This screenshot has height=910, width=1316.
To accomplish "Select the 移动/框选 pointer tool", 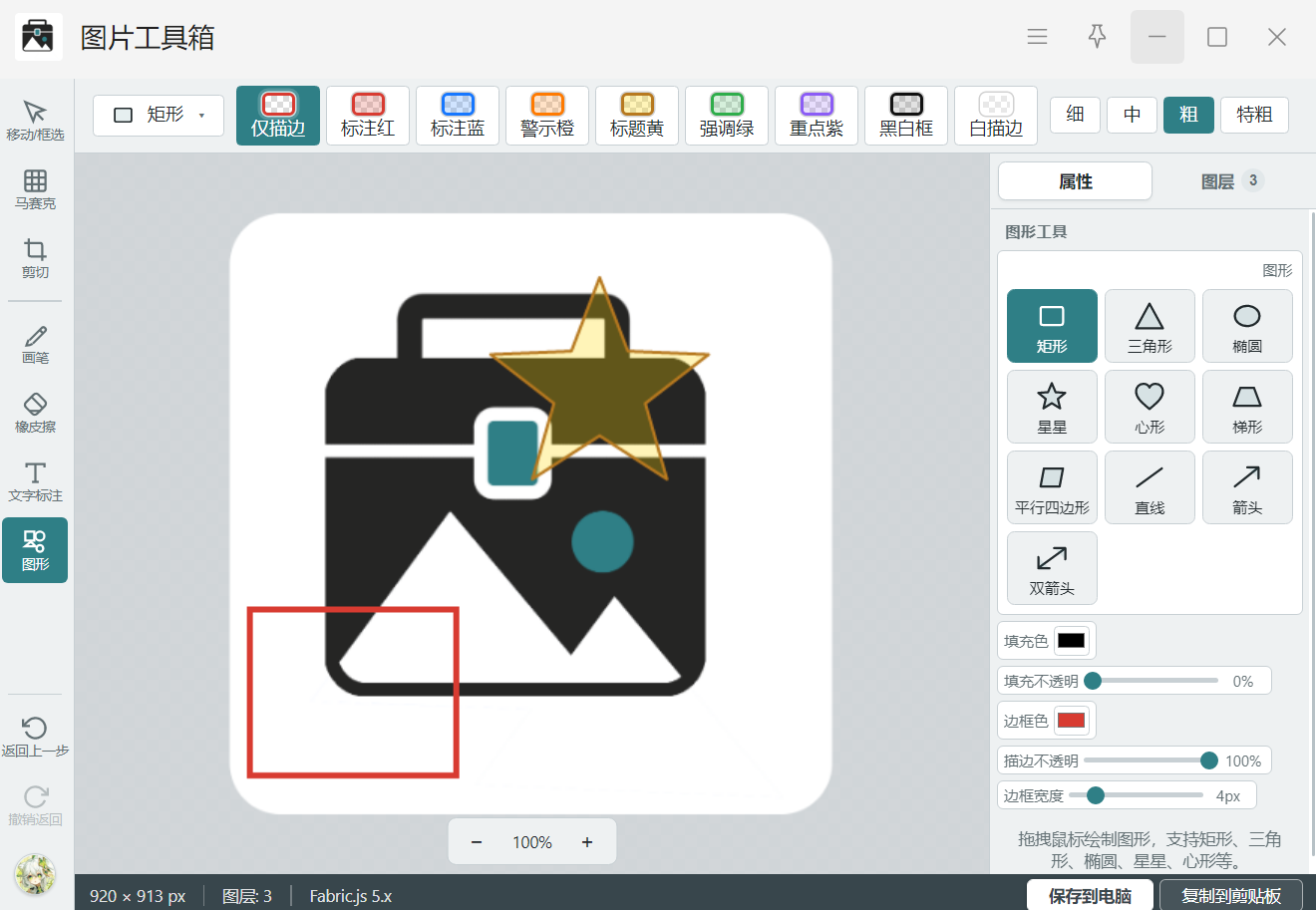I will (35, 121).
